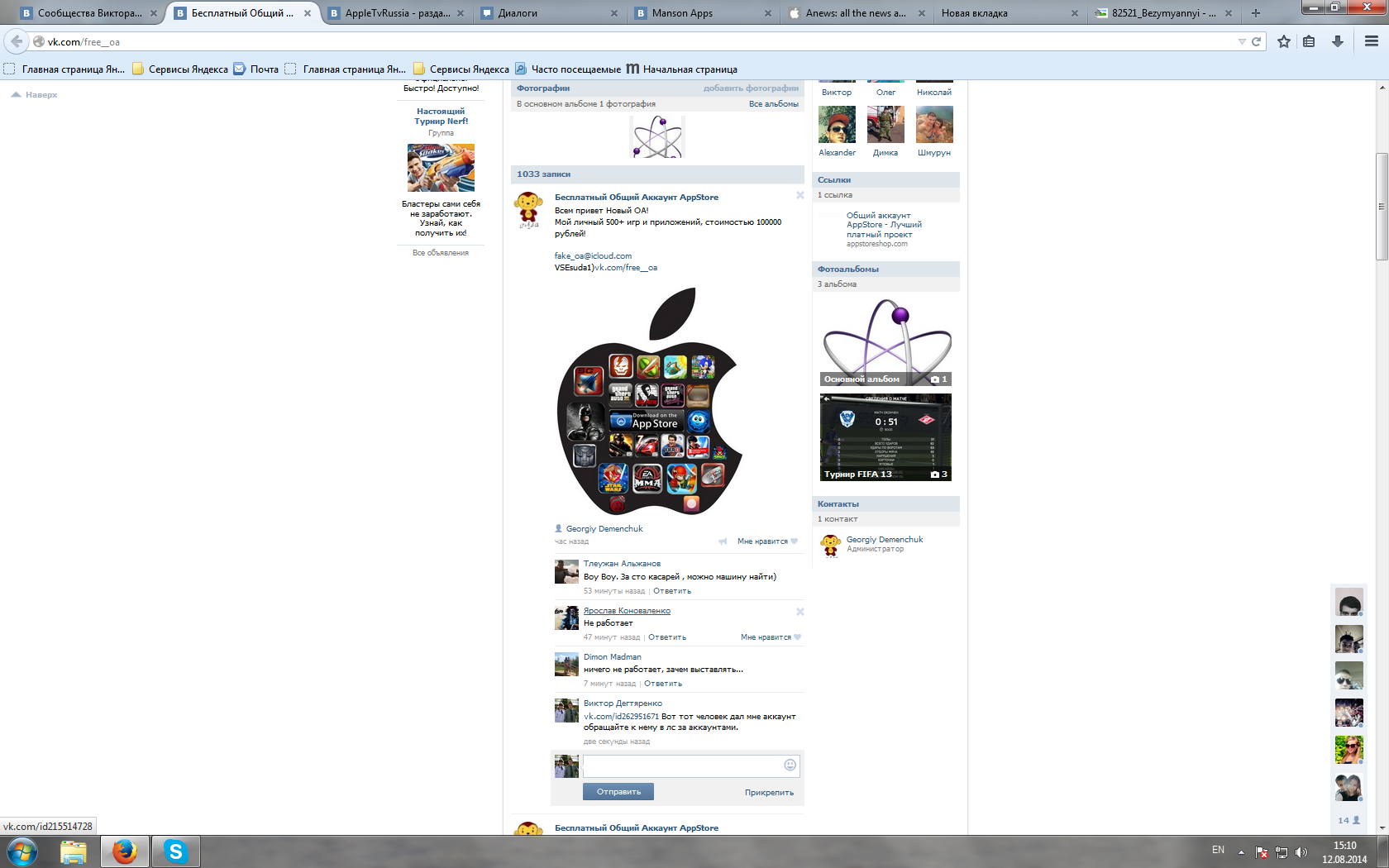Screen dimensions: 1389x868
Task: Open the Турнир FIFA 13 album
Action: tap(886, 436)
